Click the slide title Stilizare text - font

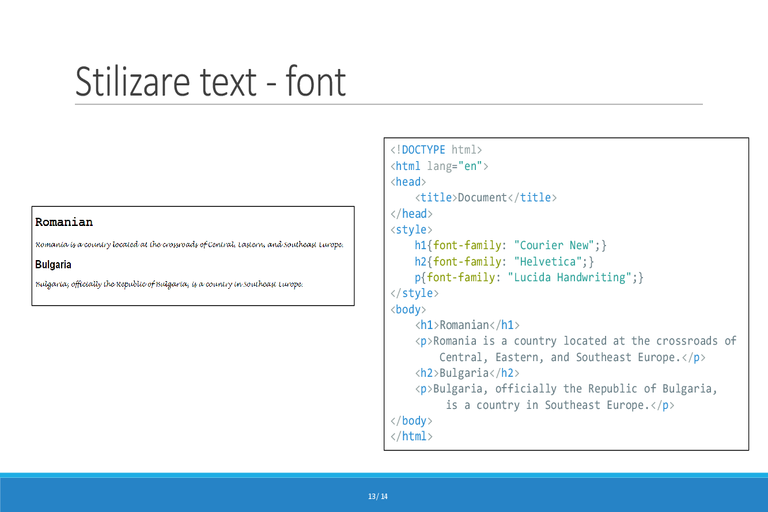pos(211,81)
